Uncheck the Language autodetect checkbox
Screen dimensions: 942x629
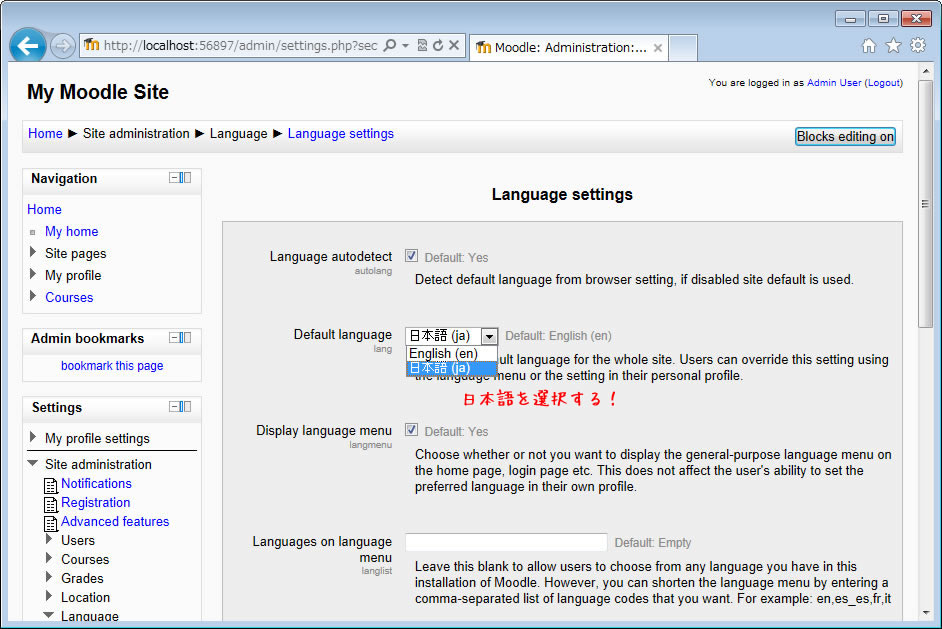tap(411, 256)
